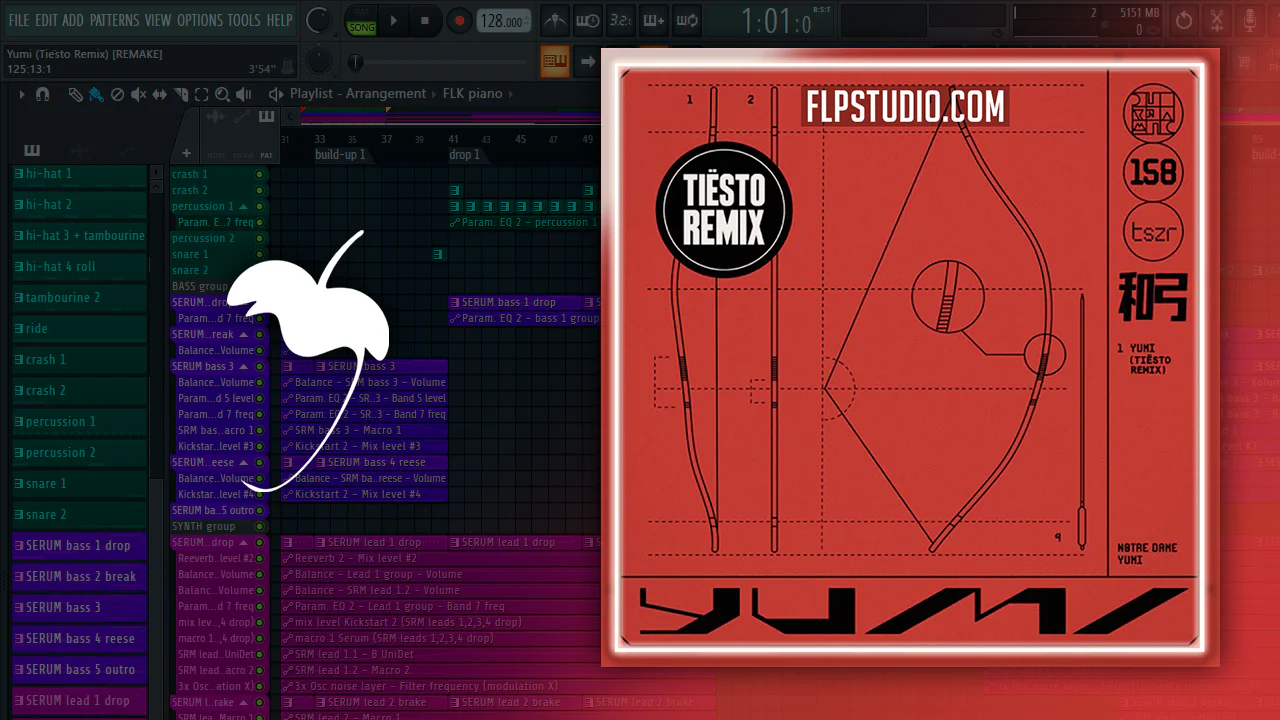Select the Draw pencil tool
1280x720 pixels.
(75, 94)
